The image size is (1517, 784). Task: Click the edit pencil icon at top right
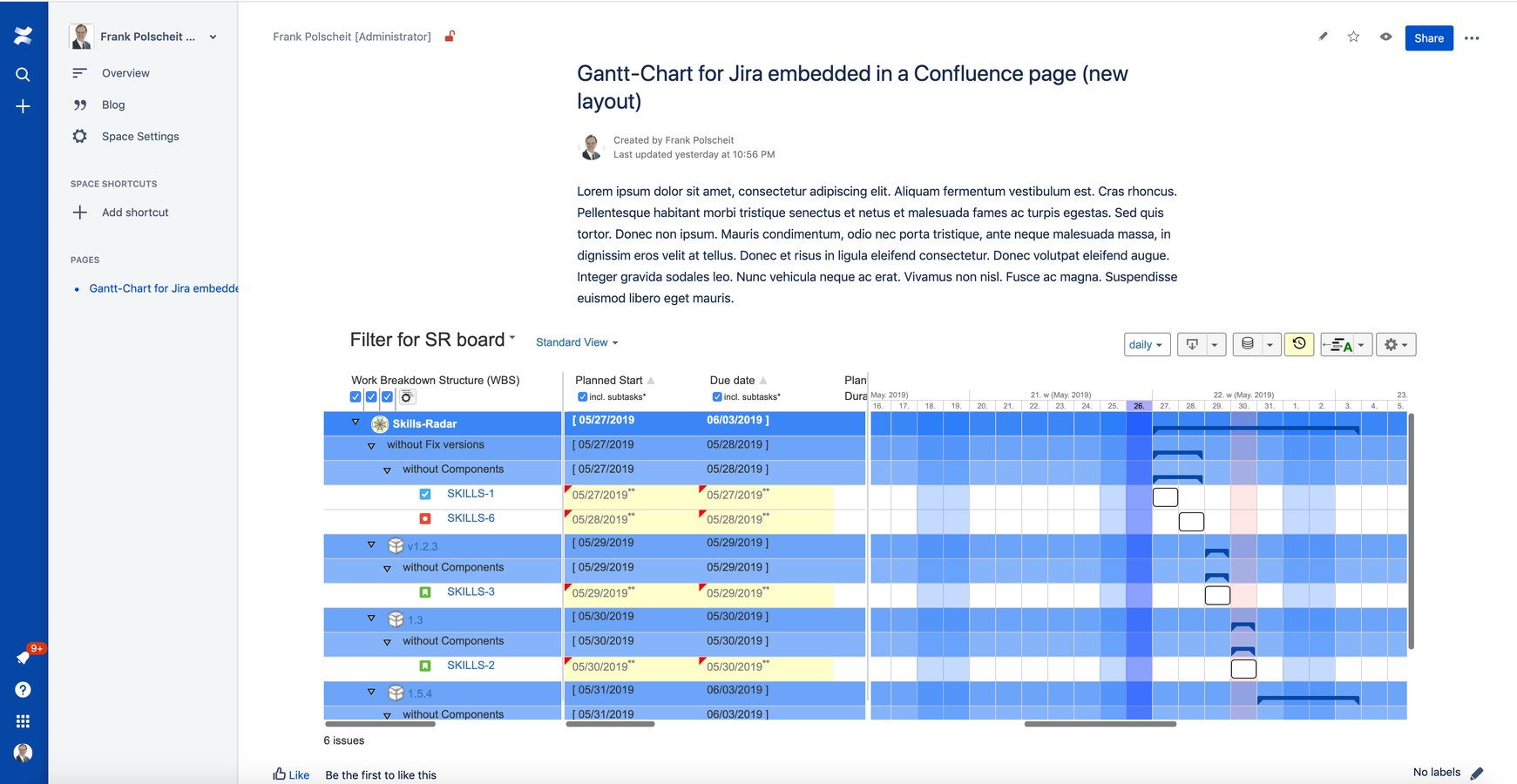coord(1323,37)
